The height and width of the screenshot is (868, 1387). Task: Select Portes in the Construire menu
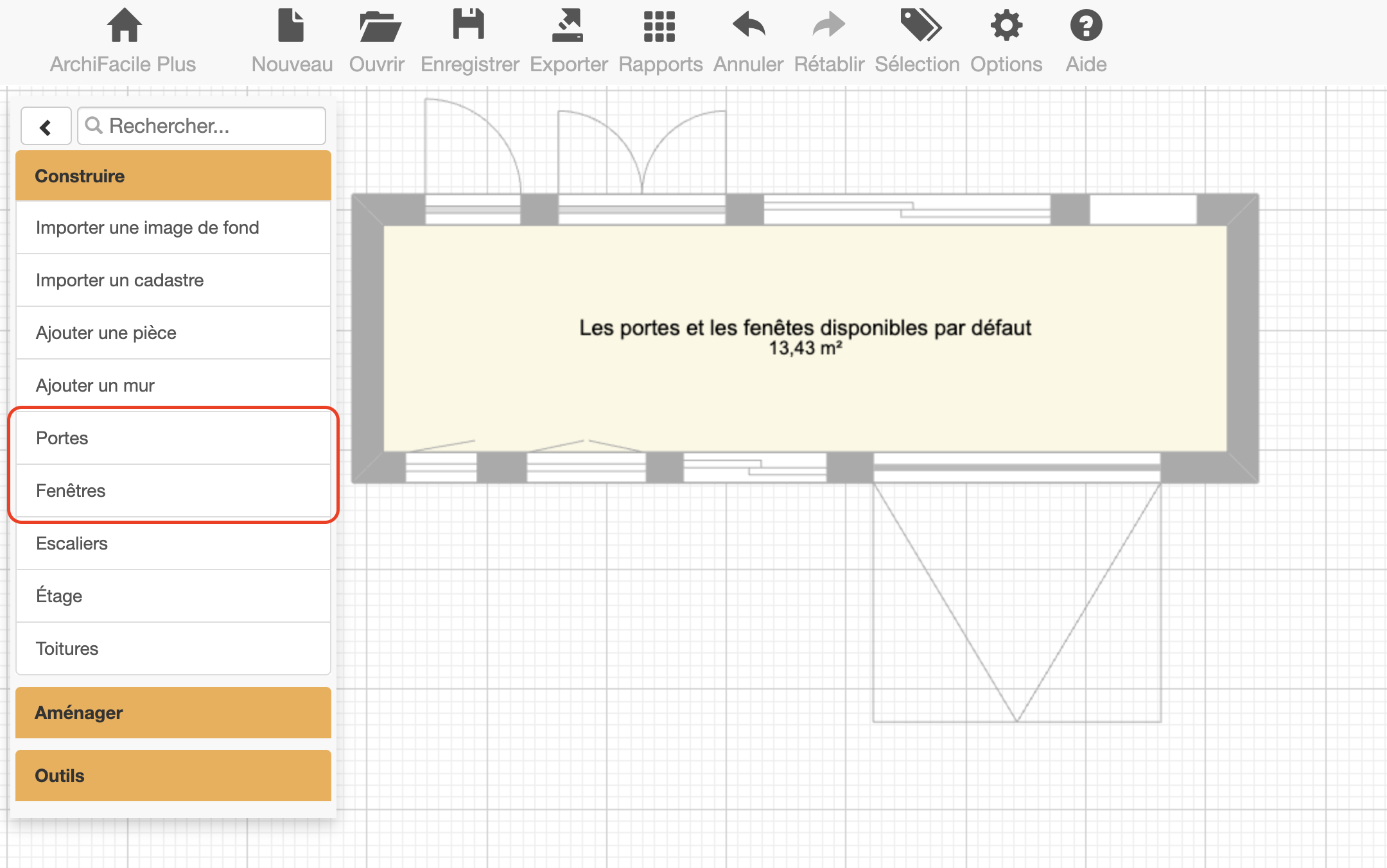[x=173, y=438]
